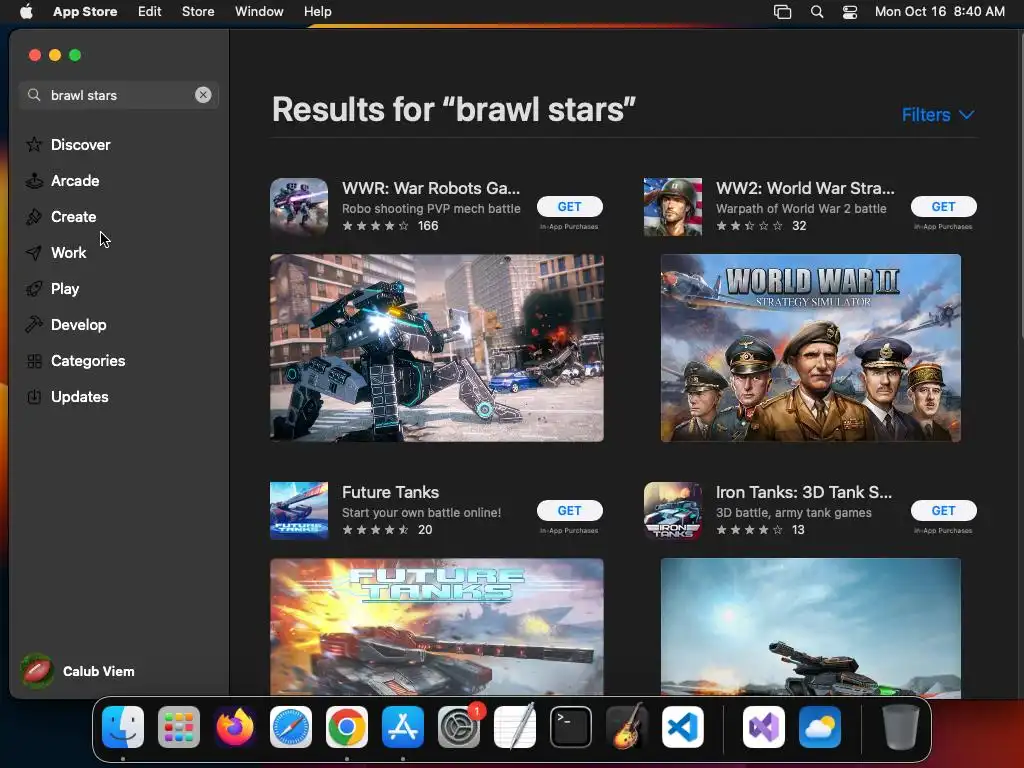Open System Settings from the Dock

tap(459, 727)
